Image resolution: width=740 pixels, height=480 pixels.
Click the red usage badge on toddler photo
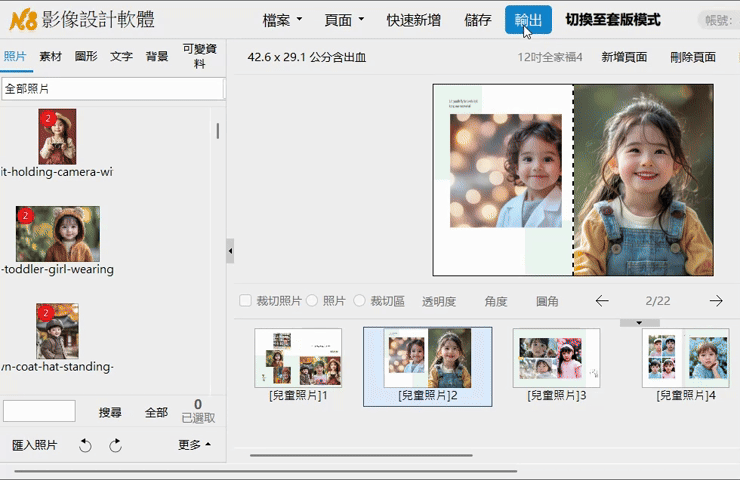(x=25, y=216)
